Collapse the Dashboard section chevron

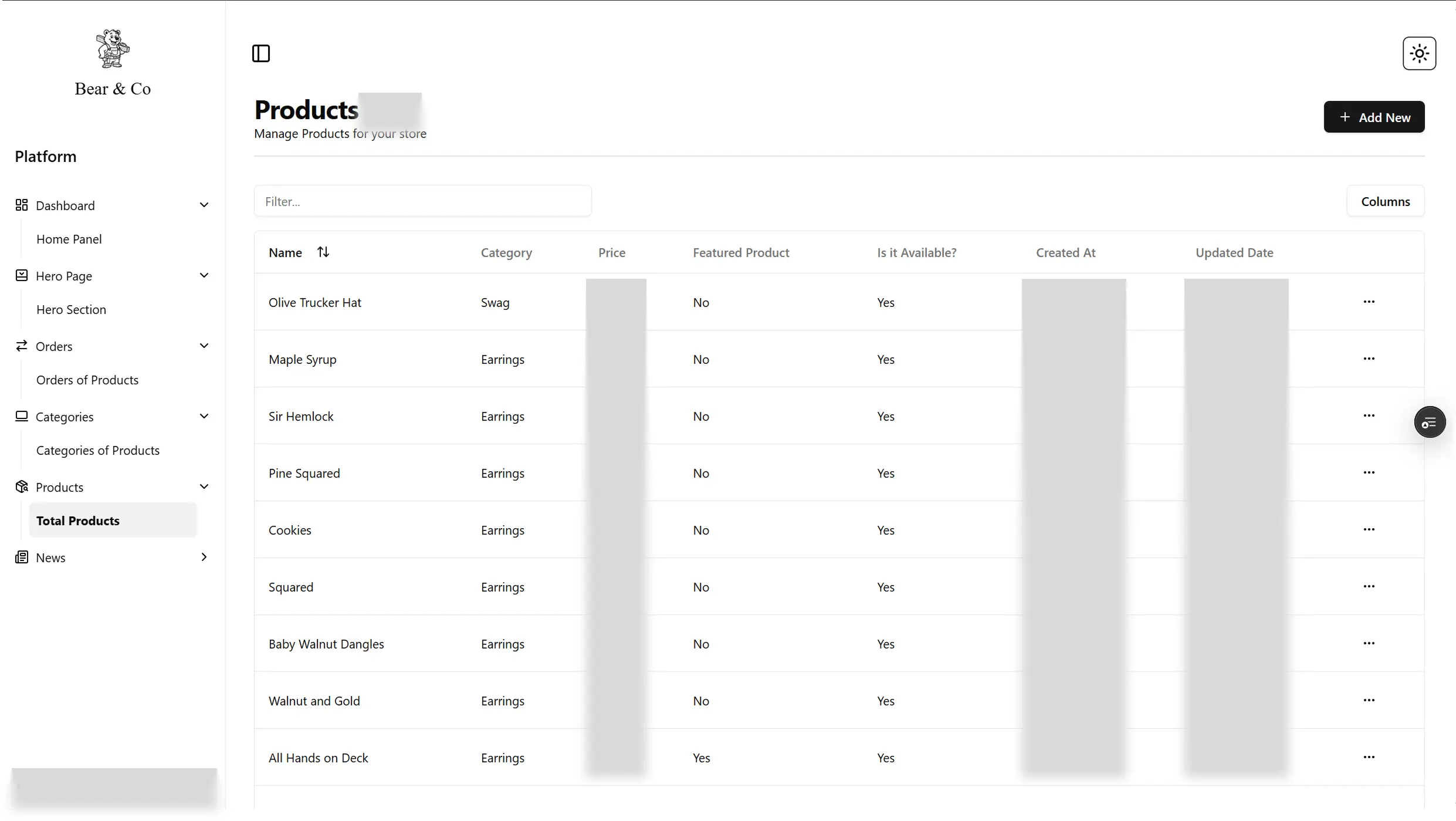[x=204, y=205]
